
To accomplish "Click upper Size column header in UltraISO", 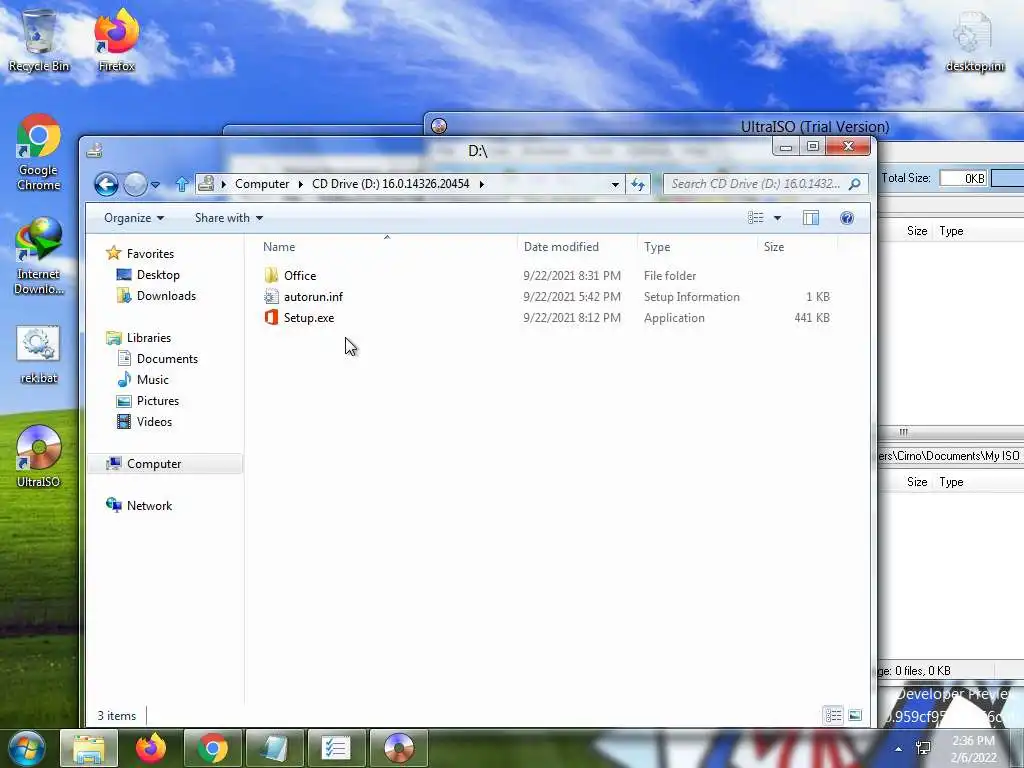I will coord(917,231).
